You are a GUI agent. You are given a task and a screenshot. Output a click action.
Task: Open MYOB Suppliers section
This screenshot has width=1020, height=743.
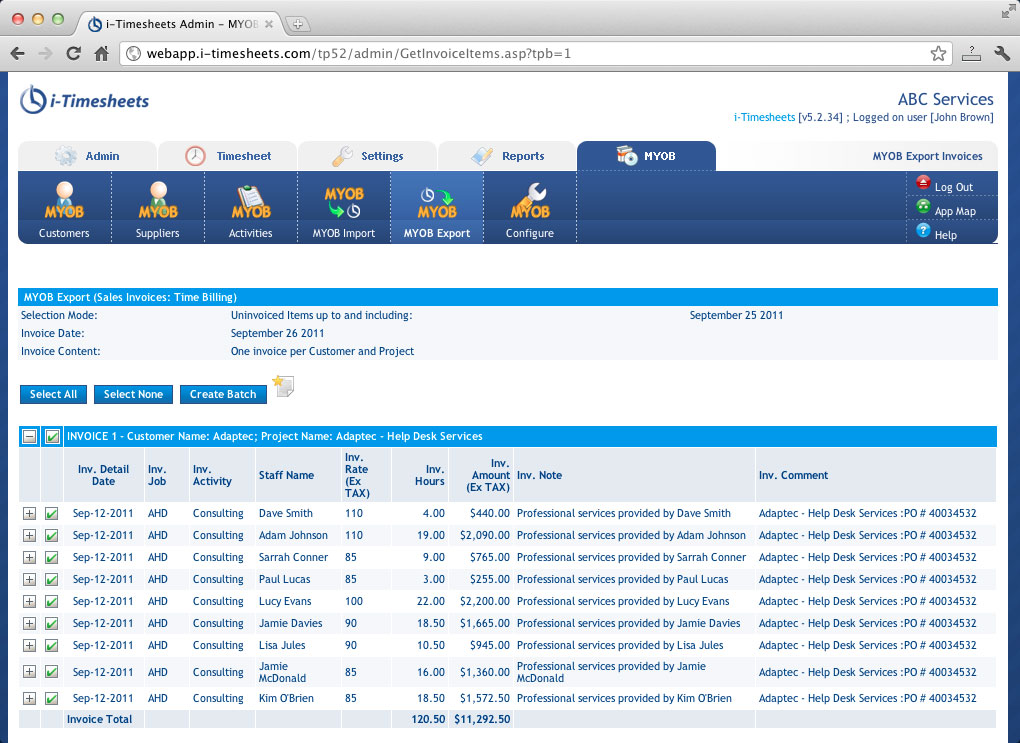(157, 208)
